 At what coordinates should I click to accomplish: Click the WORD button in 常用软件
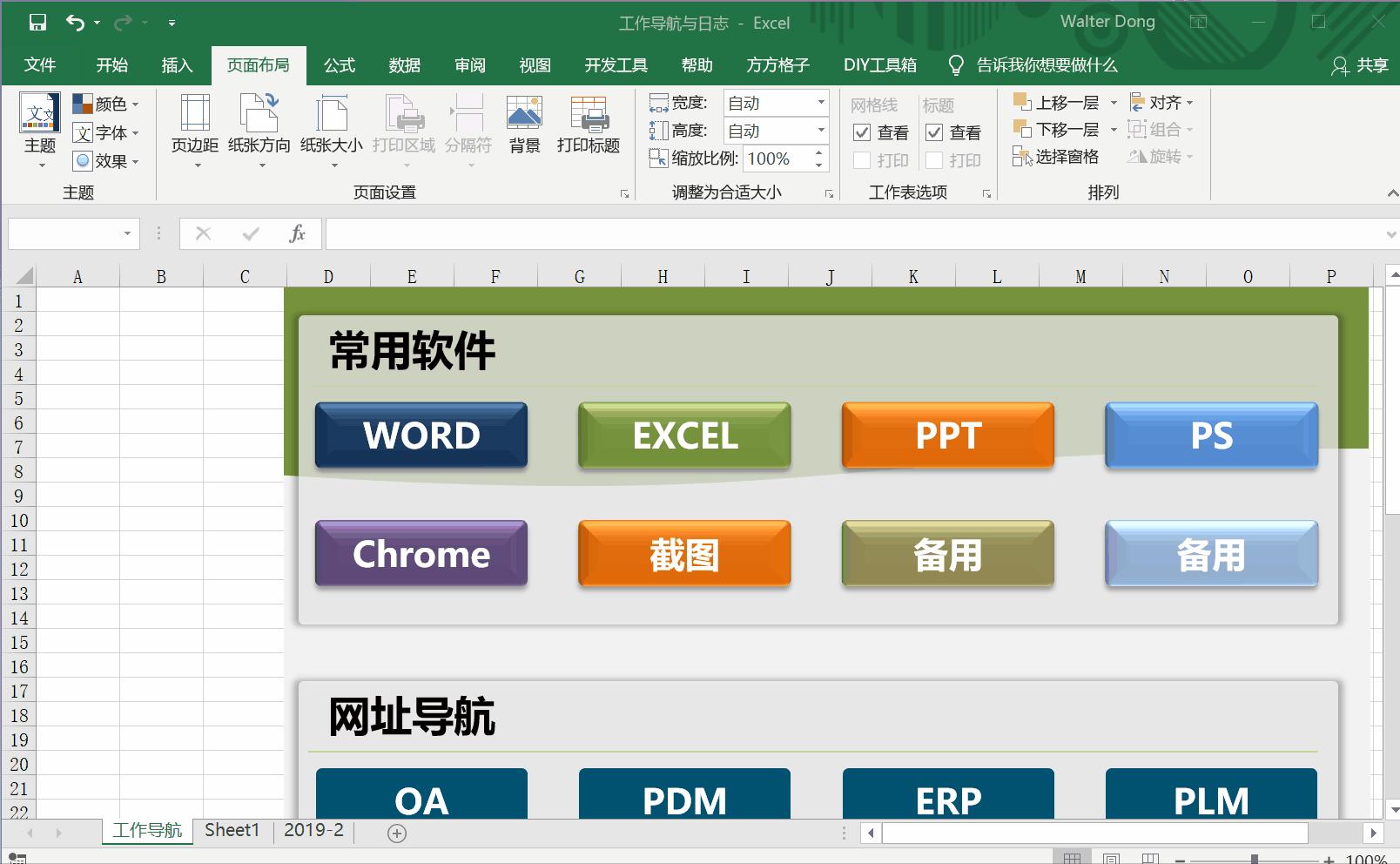point(421,435)
